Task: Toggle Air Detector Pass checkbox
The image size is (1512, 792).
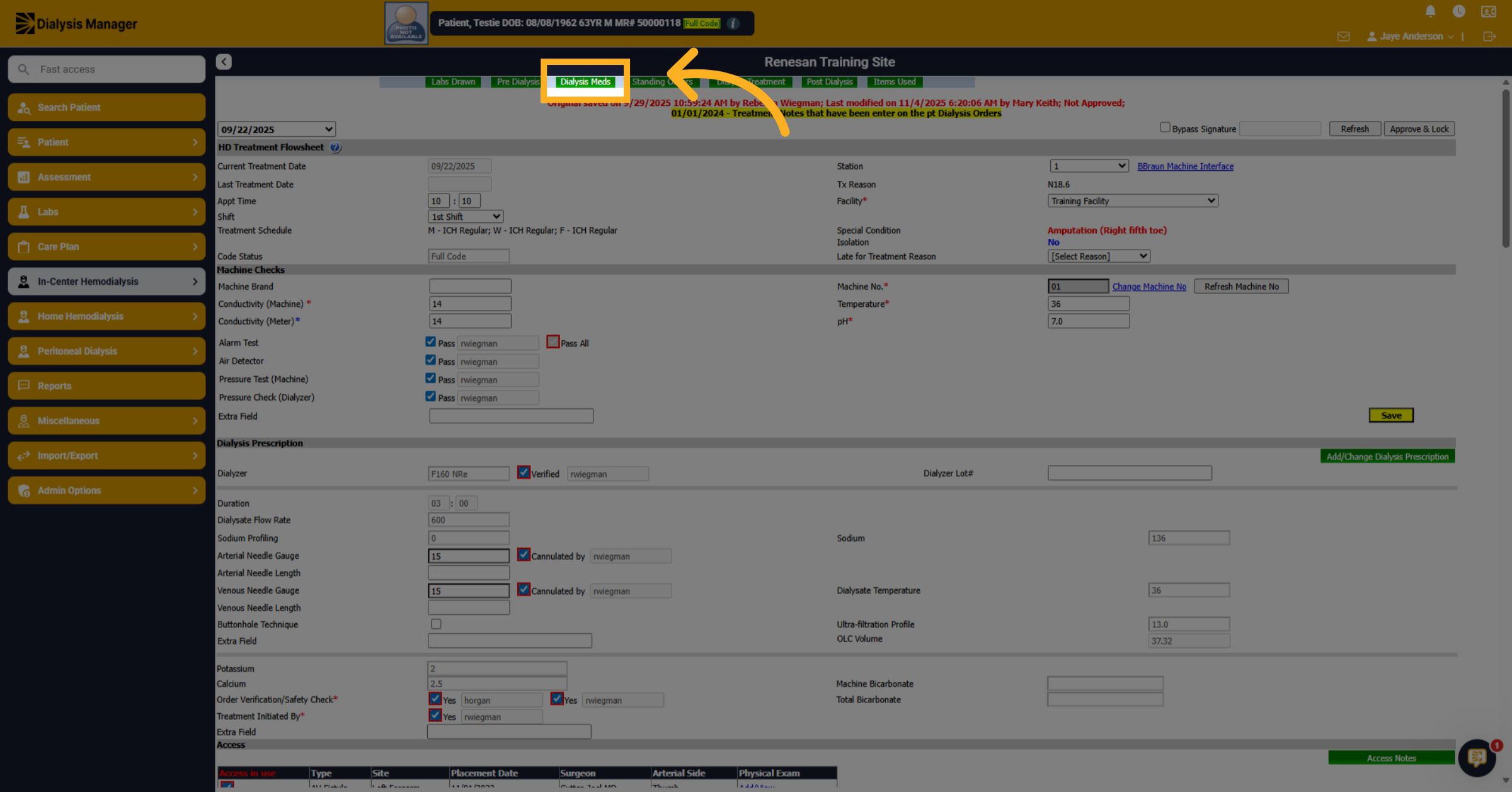Action: [x=430, y=360]
